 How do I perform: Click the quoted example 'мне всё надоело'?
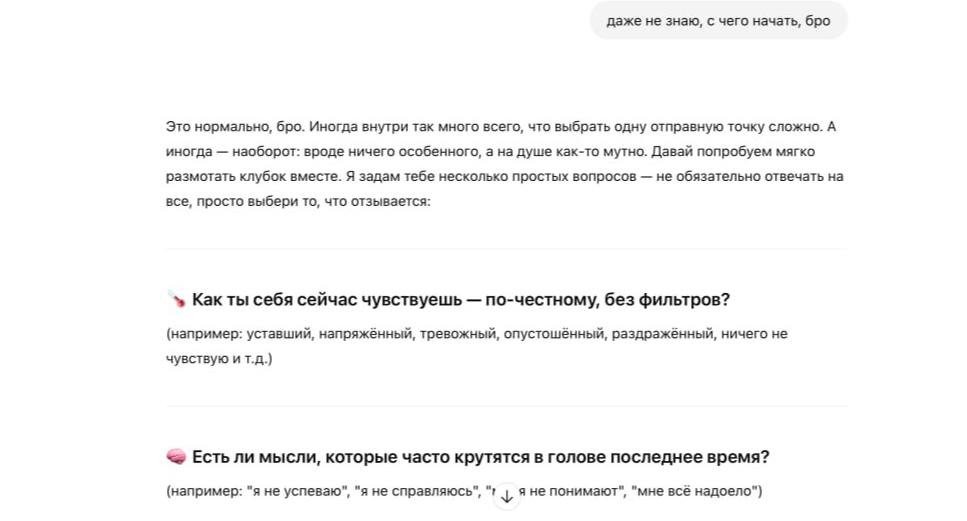coord(694,491)
